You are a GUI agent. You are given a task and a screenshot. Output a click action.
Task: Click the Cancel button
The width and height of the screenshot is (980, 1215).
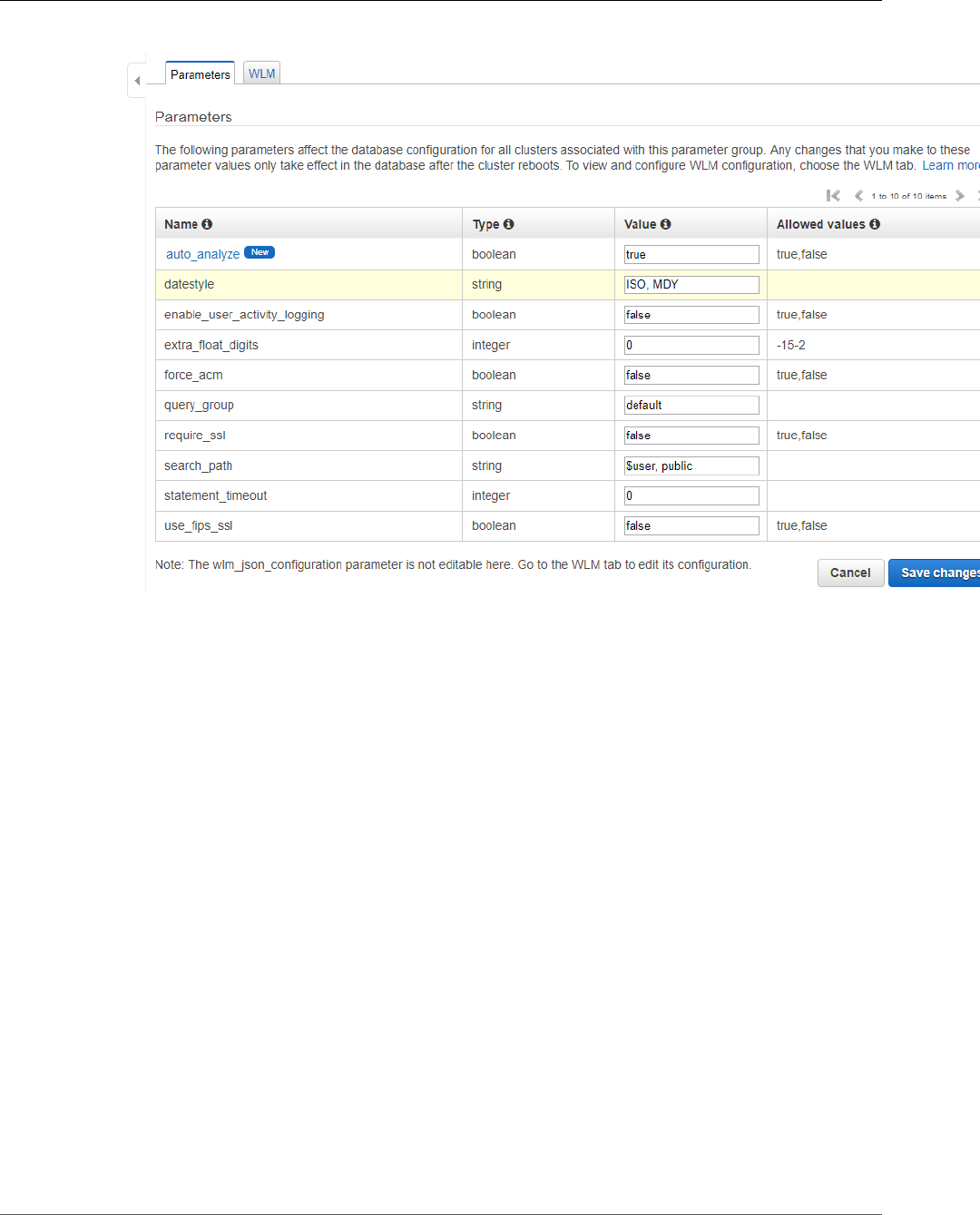click(850, 573)
